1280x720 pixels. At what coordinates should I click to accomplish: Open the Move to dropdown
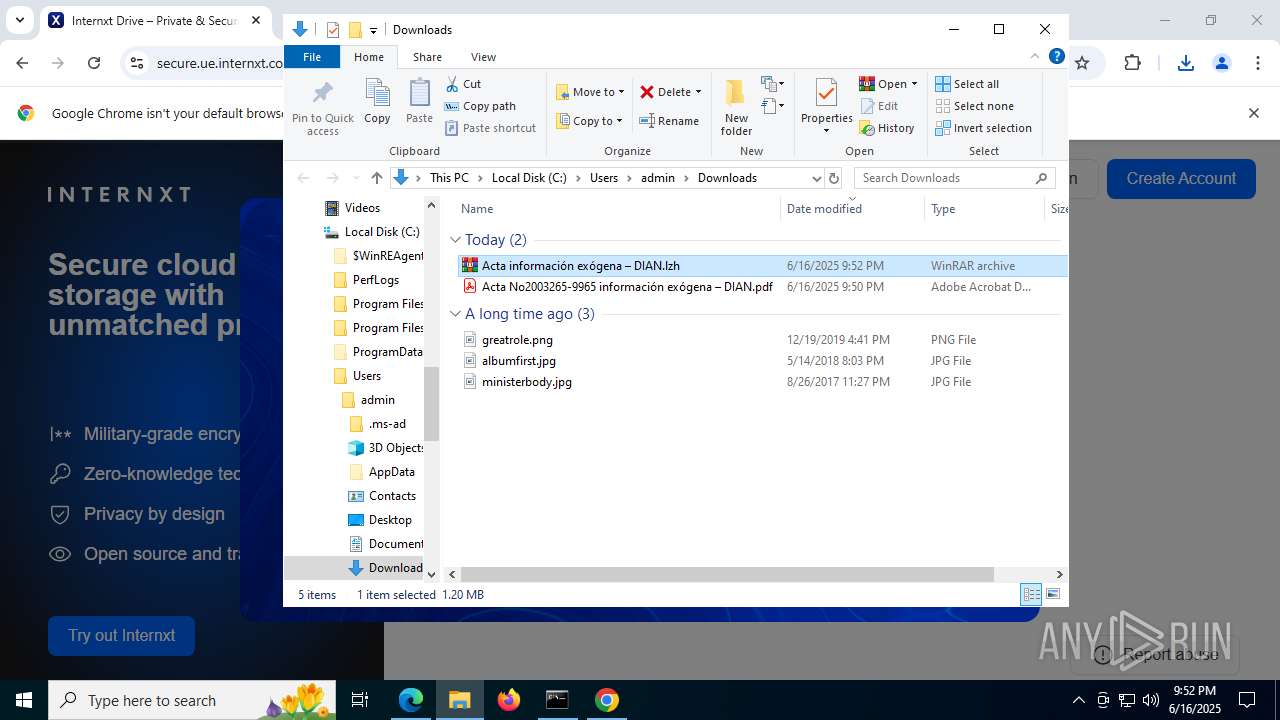(590, 92)
